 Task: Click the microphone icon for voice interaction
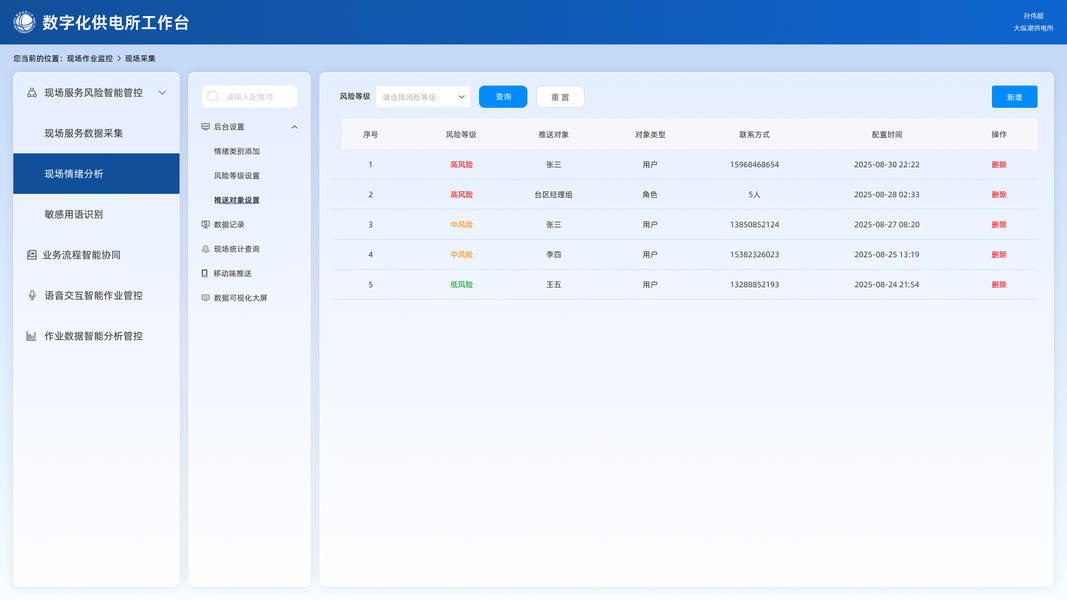[x=31, y=295]
